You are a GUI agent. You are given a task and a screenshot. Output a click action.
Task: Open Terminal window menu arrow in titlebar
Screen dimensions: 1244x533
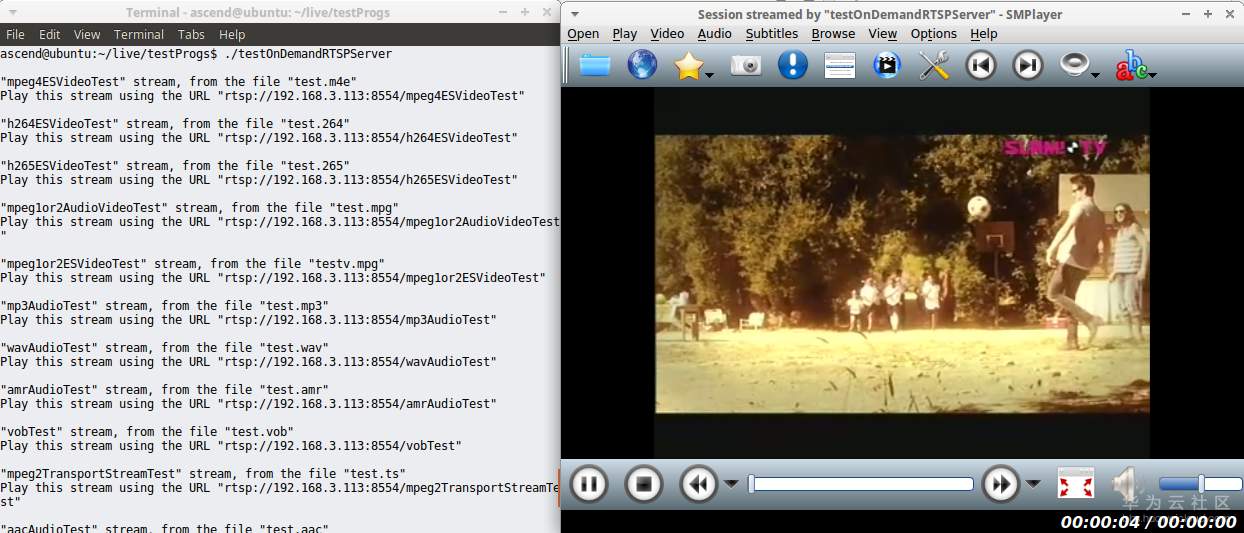[x=13, y=13]
